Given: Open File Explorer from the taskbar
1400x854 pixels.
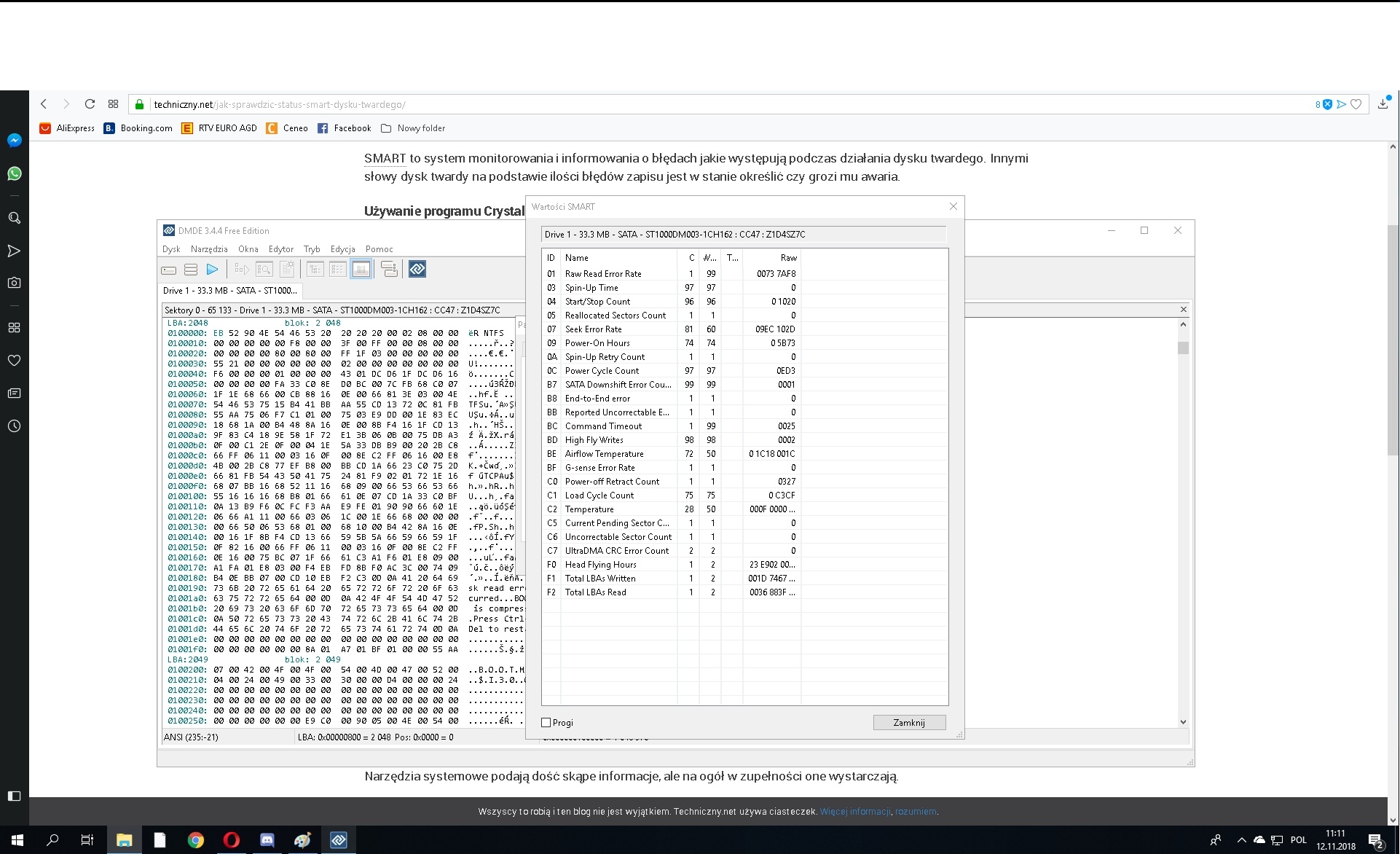Looking at the screenshot, I should pos(124,840).
